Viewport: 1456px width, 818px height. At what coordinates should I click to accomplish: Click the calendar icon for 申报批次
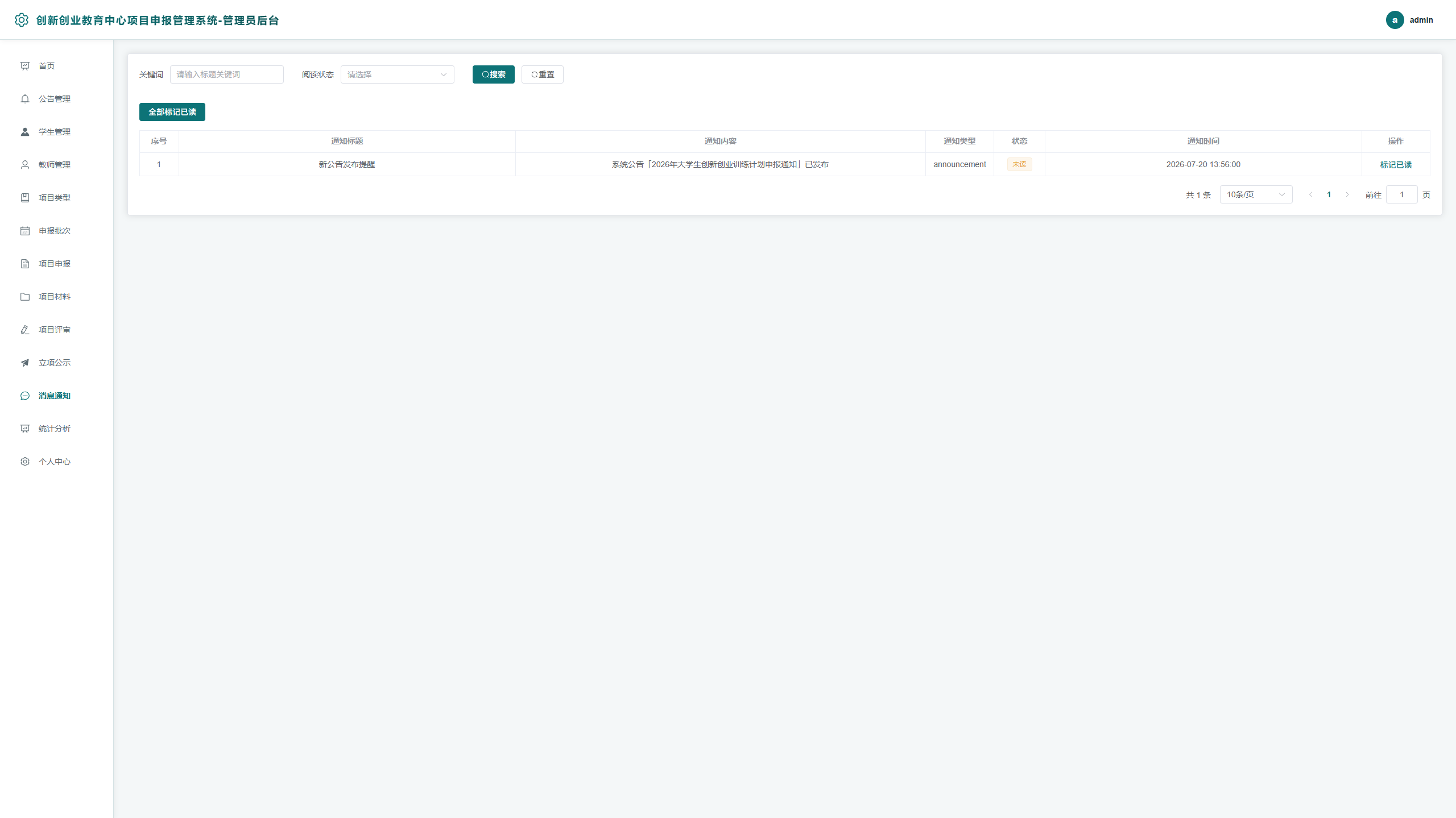pos(25,231)
